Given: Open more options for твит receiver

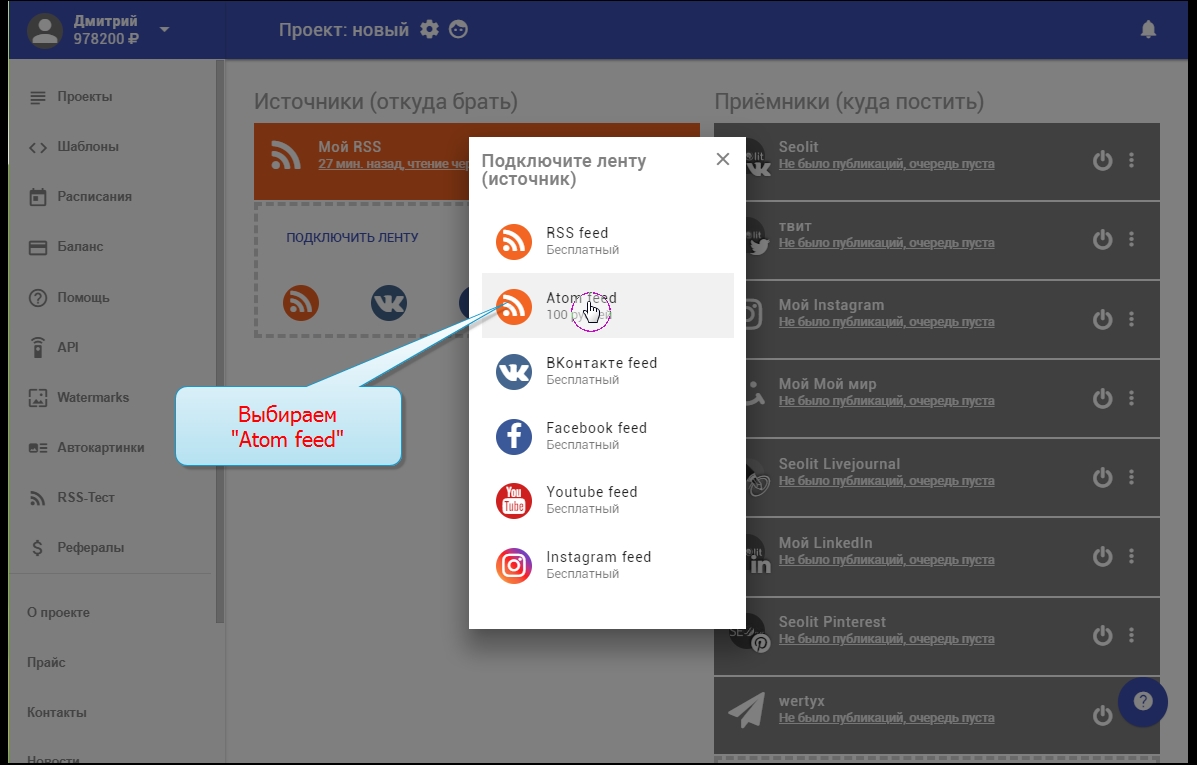Looking at the screenshot, I should (1132, 240).
